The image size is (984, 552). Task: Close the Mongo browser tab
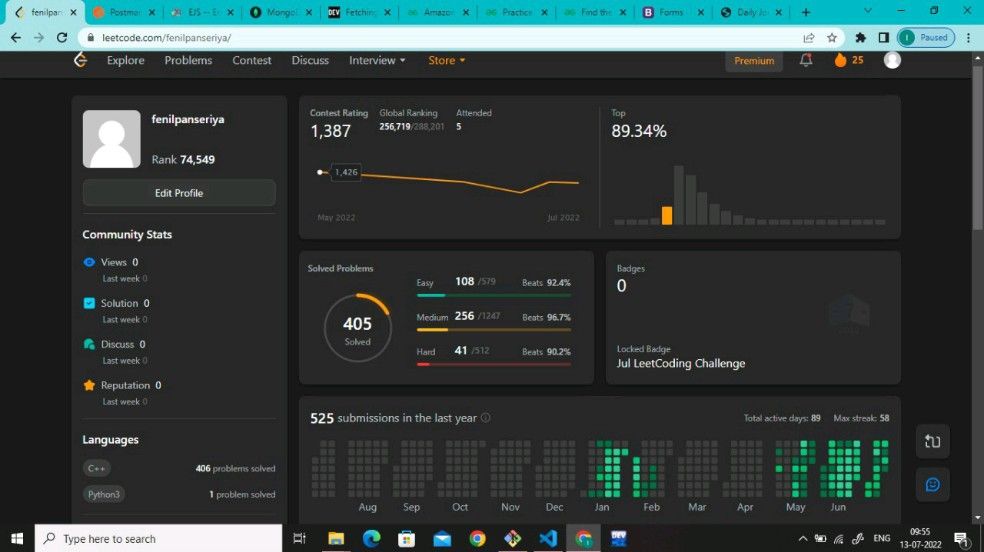pos(309,12)
